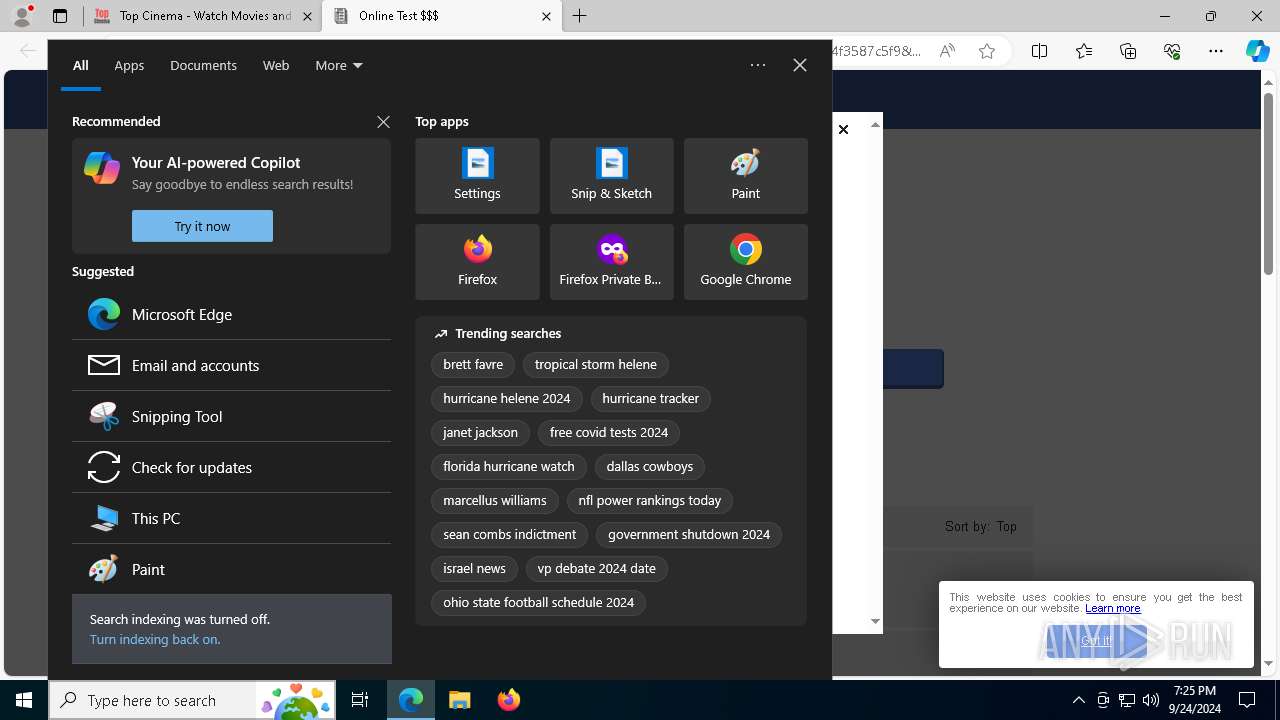Select hurricane tracker trending chip

pyautogui.click(x=651, y=399)
